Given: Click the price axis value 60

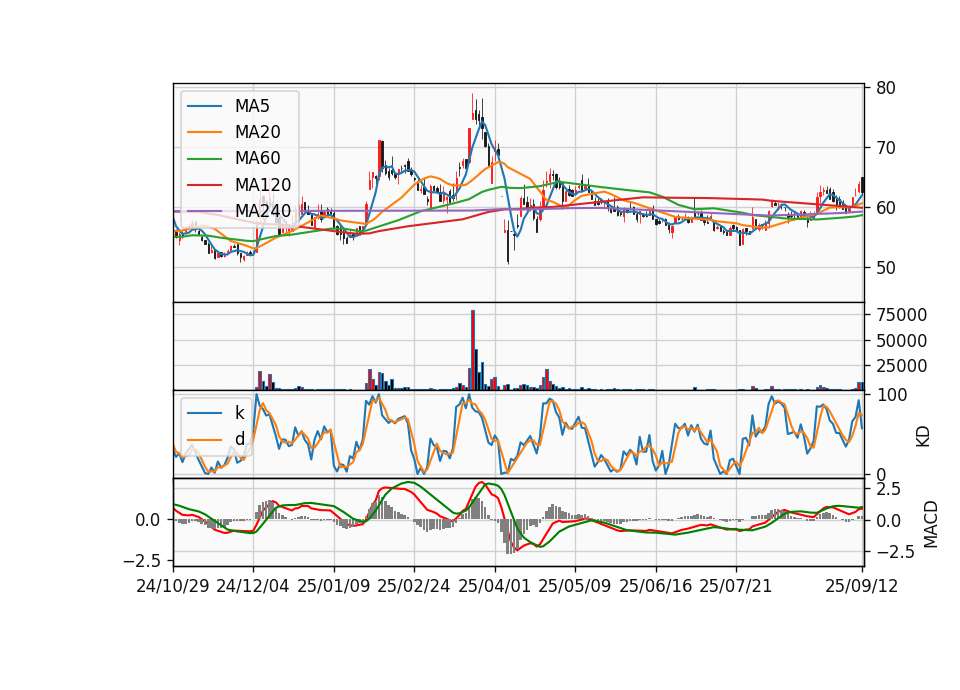Looking at the screenshot, I should point(885,208).
